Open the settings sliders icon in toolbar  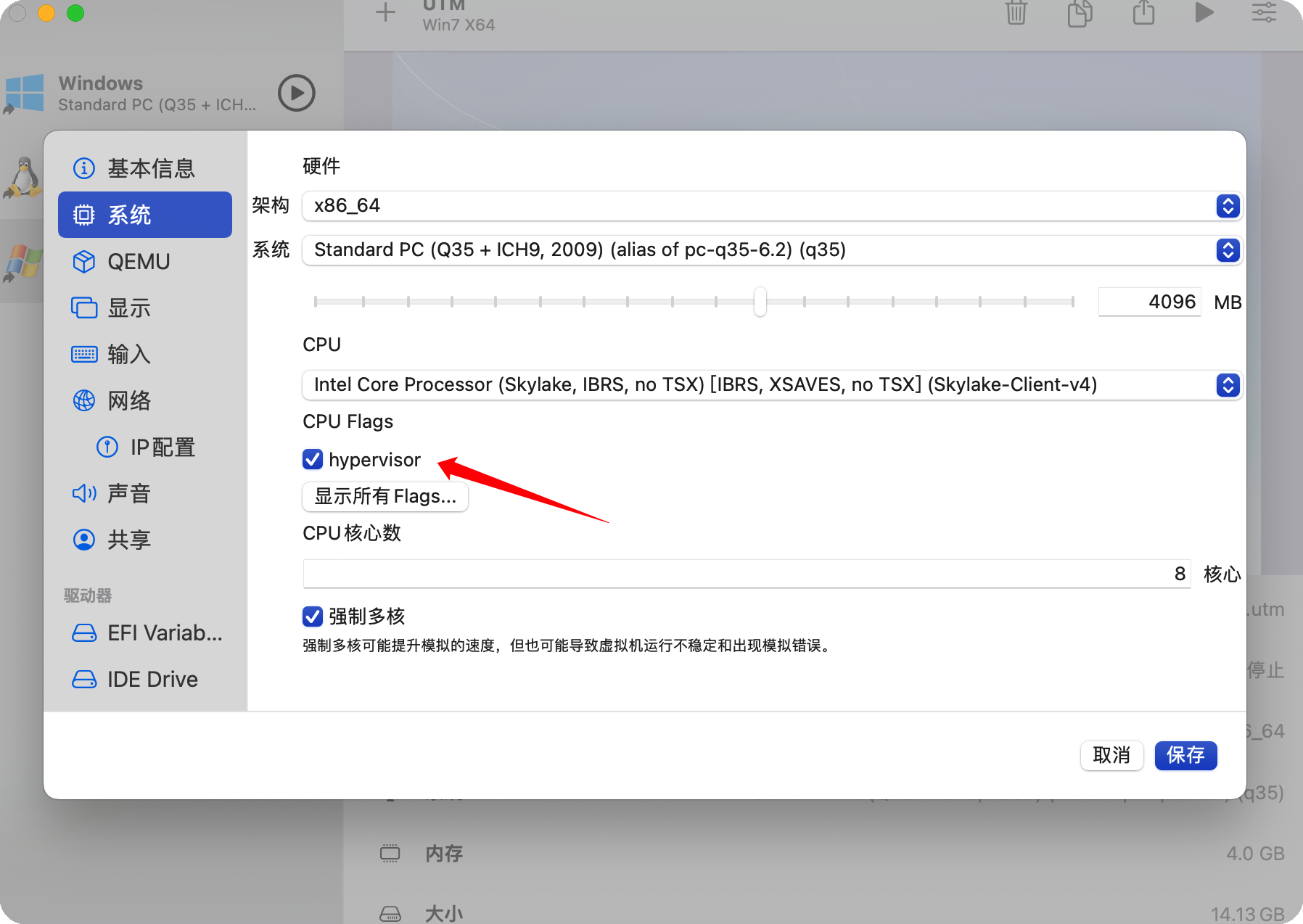point(1264,13)
